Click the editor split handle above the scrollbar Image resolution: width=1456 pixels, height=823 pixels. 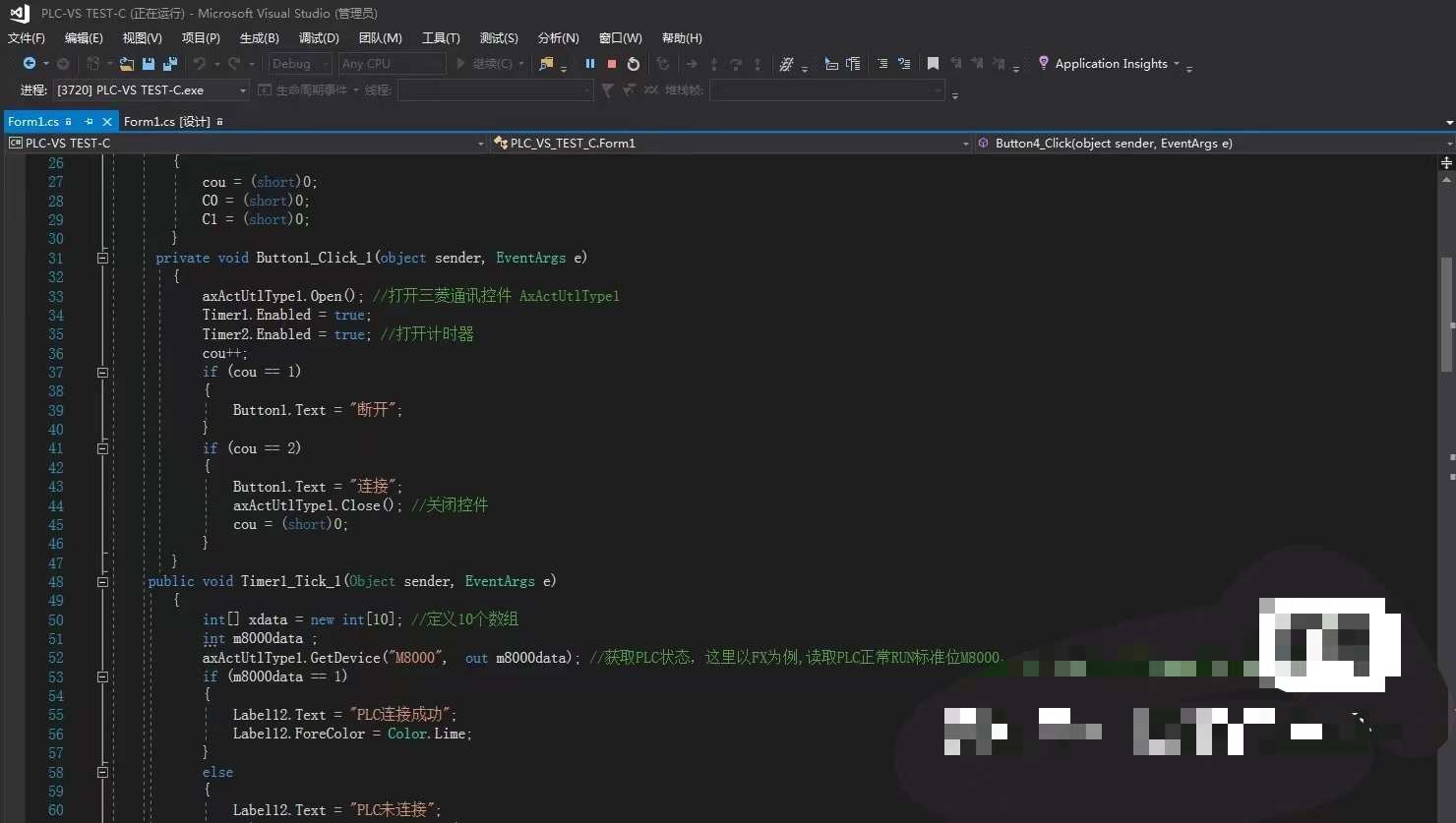(1446, 161)
